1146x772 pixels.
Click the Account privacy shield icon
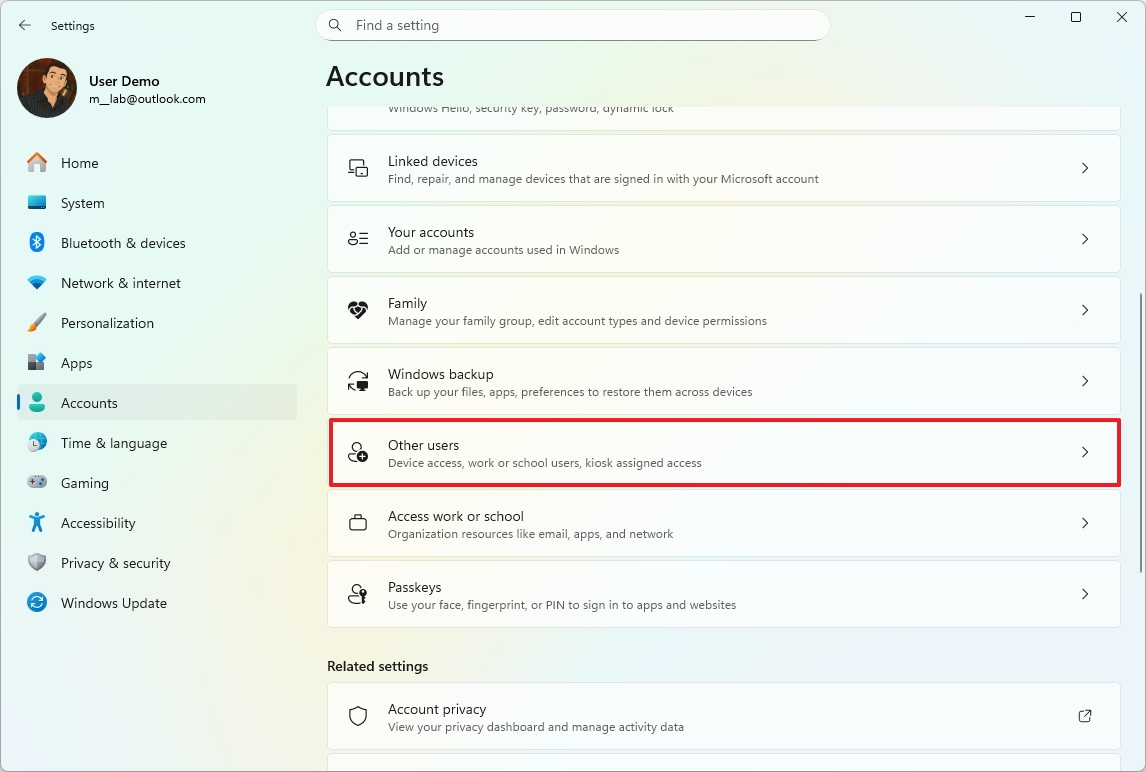click(358, 716)
